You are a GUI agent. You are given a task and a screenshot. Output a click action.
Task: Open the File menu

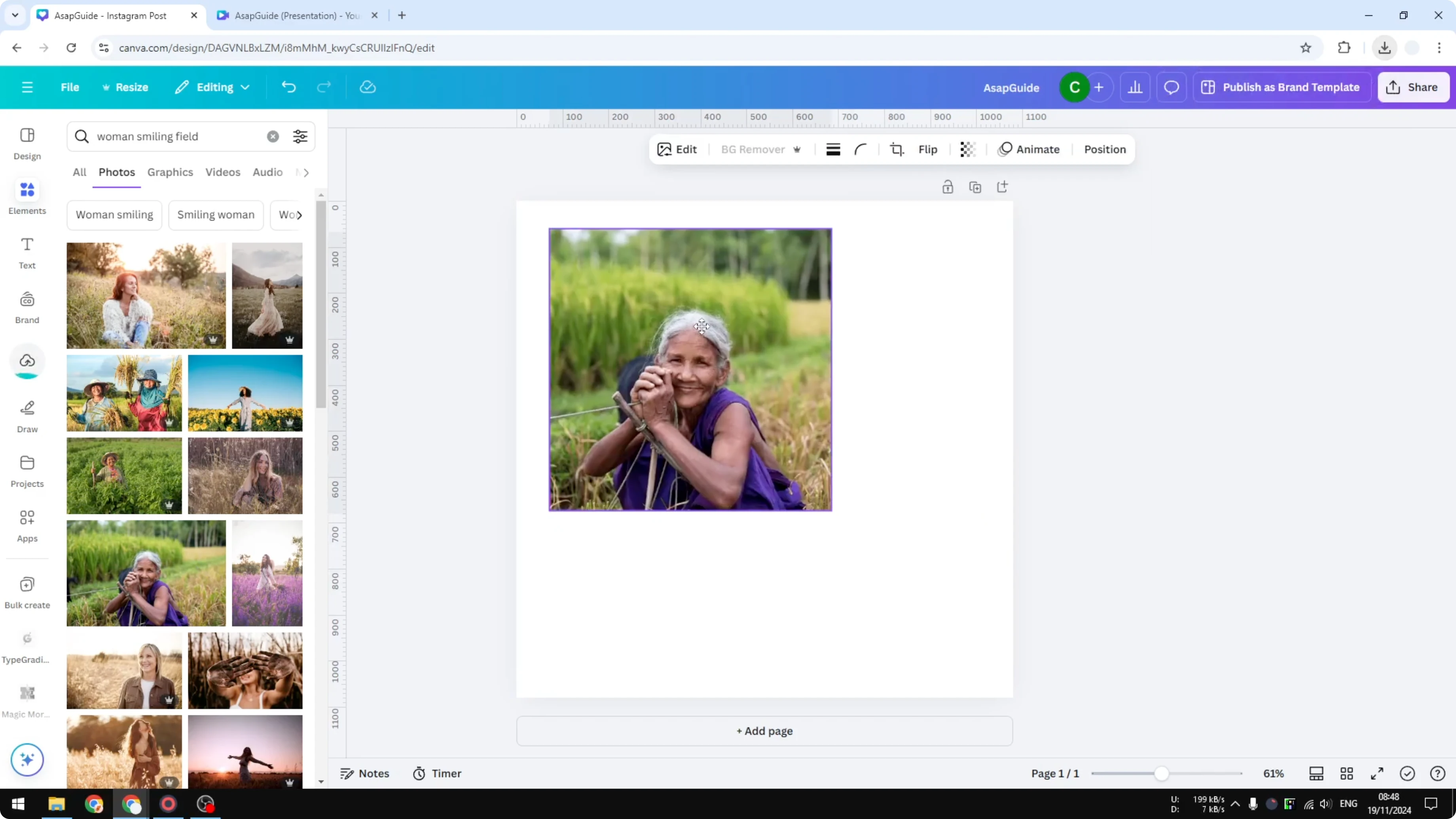click(70, 87)
